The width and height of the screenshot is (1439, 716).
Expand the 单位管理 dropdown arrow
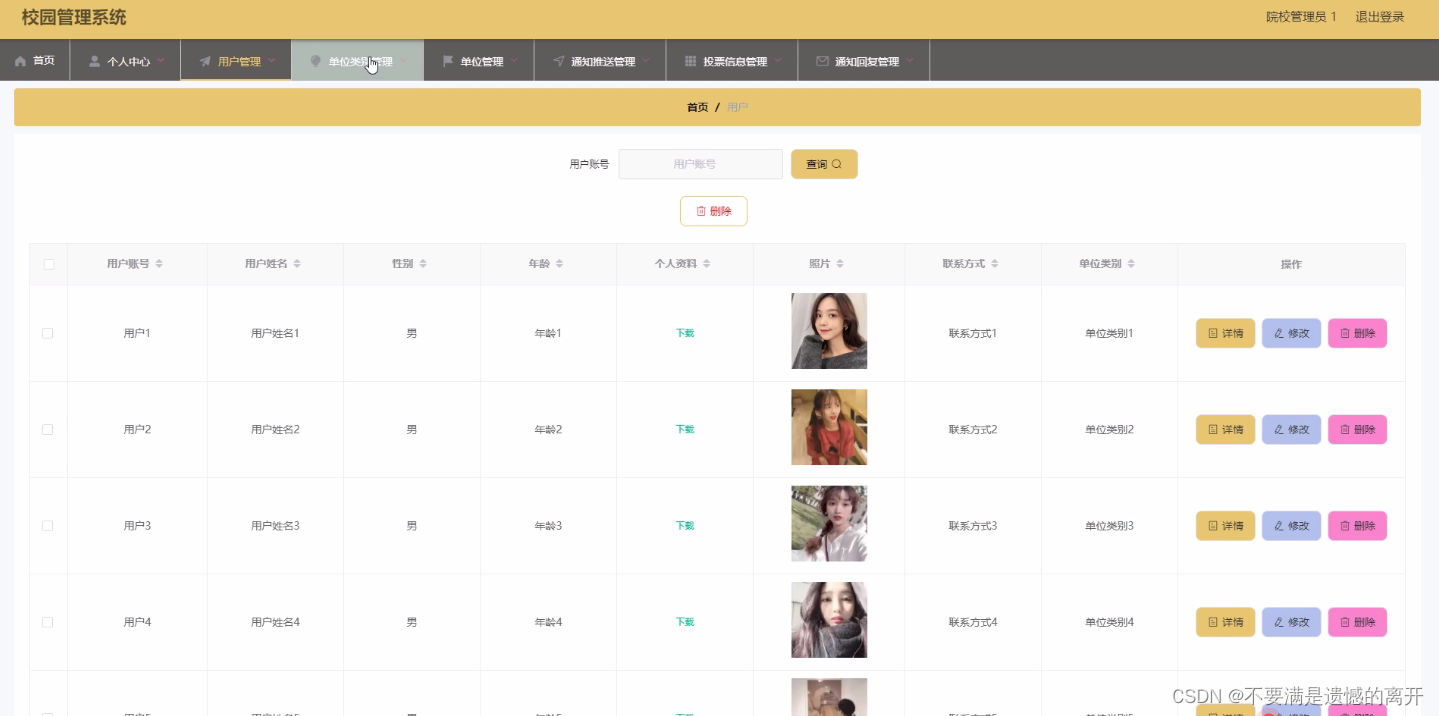514,61
